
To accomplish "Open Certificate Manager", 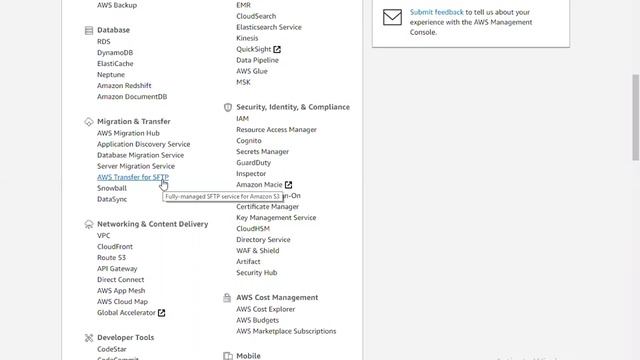I will point(267,207).
